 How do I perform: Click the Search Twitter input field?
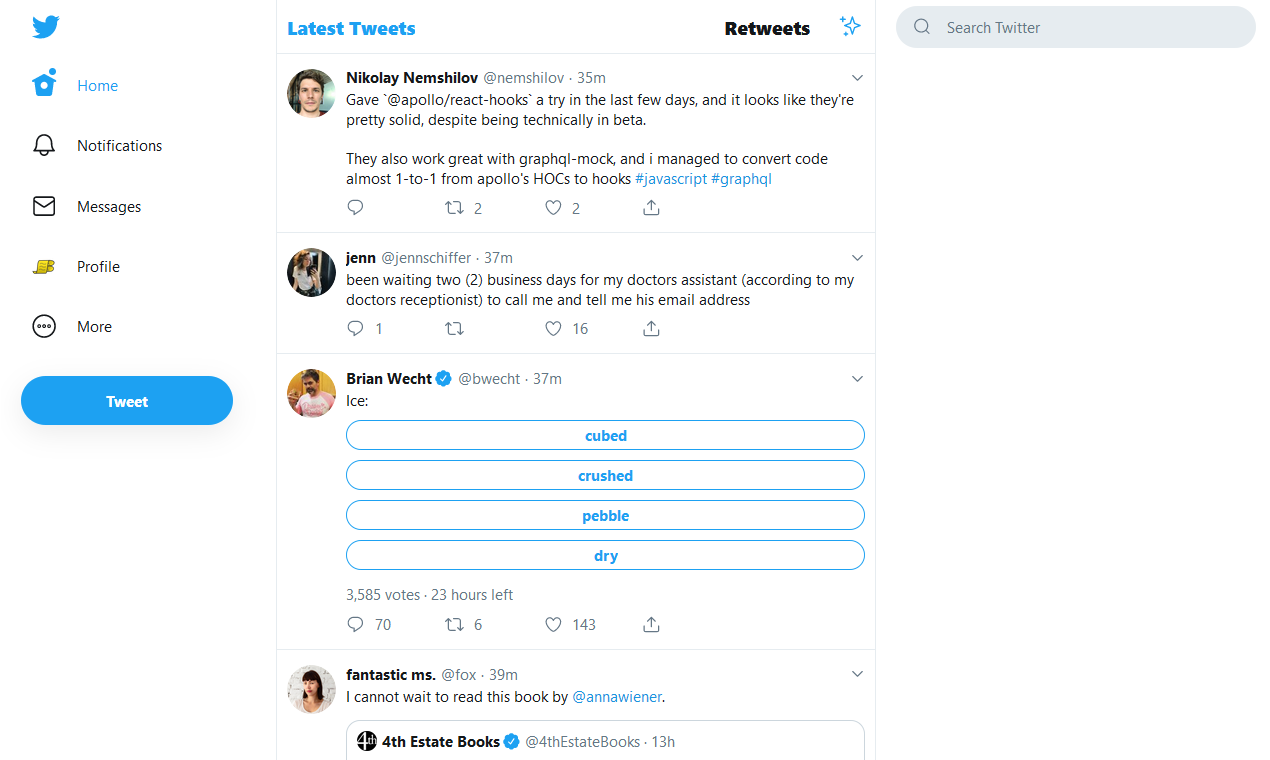1075,27
